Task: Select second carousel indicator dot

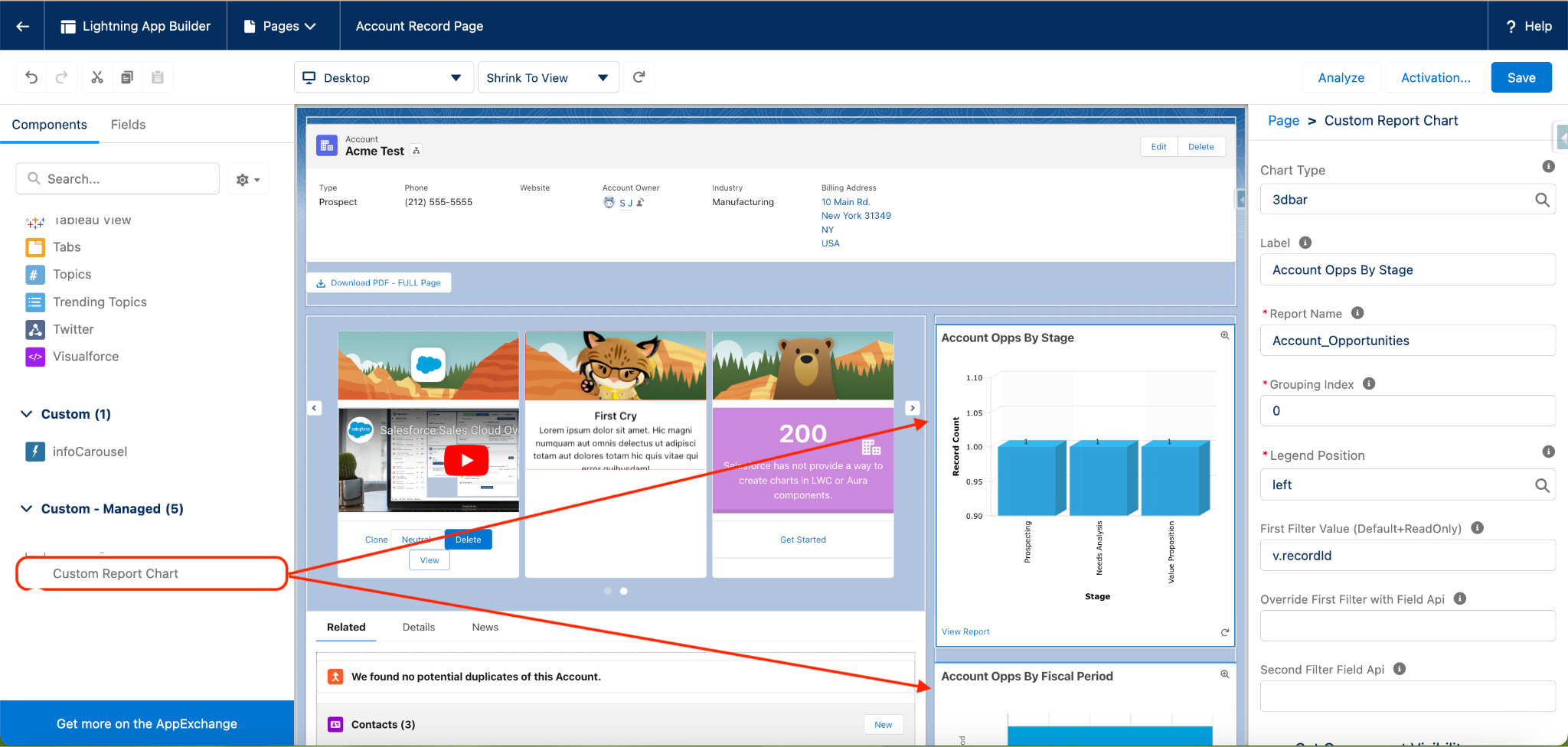Action: coord(624,591)
